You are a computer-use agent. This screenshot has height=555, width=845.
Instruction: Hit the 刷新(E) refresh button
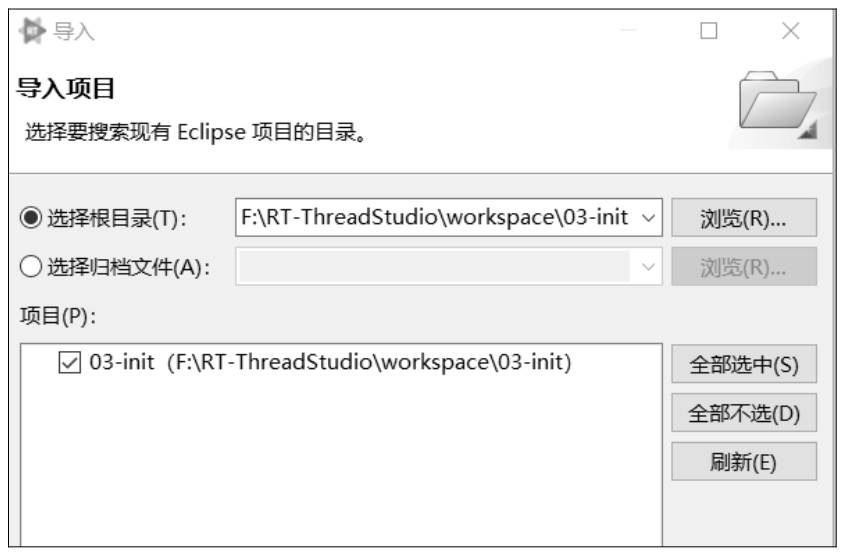click(x=745, y=461)
